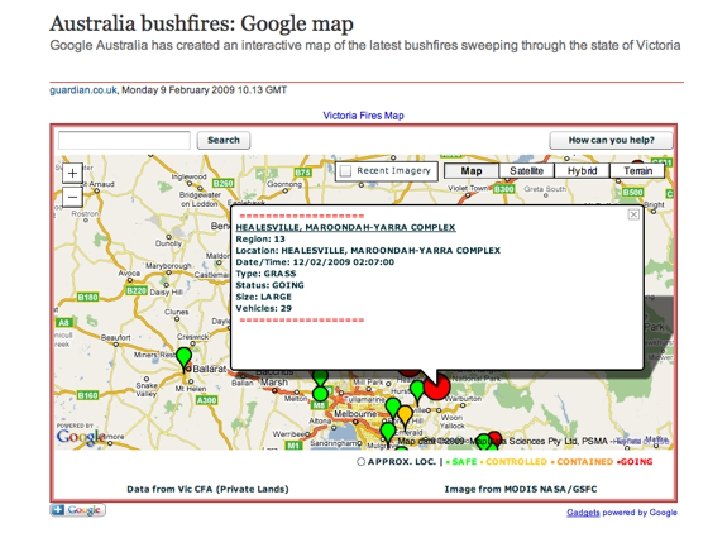Click the SAFE legend label

tap(465, 461)
